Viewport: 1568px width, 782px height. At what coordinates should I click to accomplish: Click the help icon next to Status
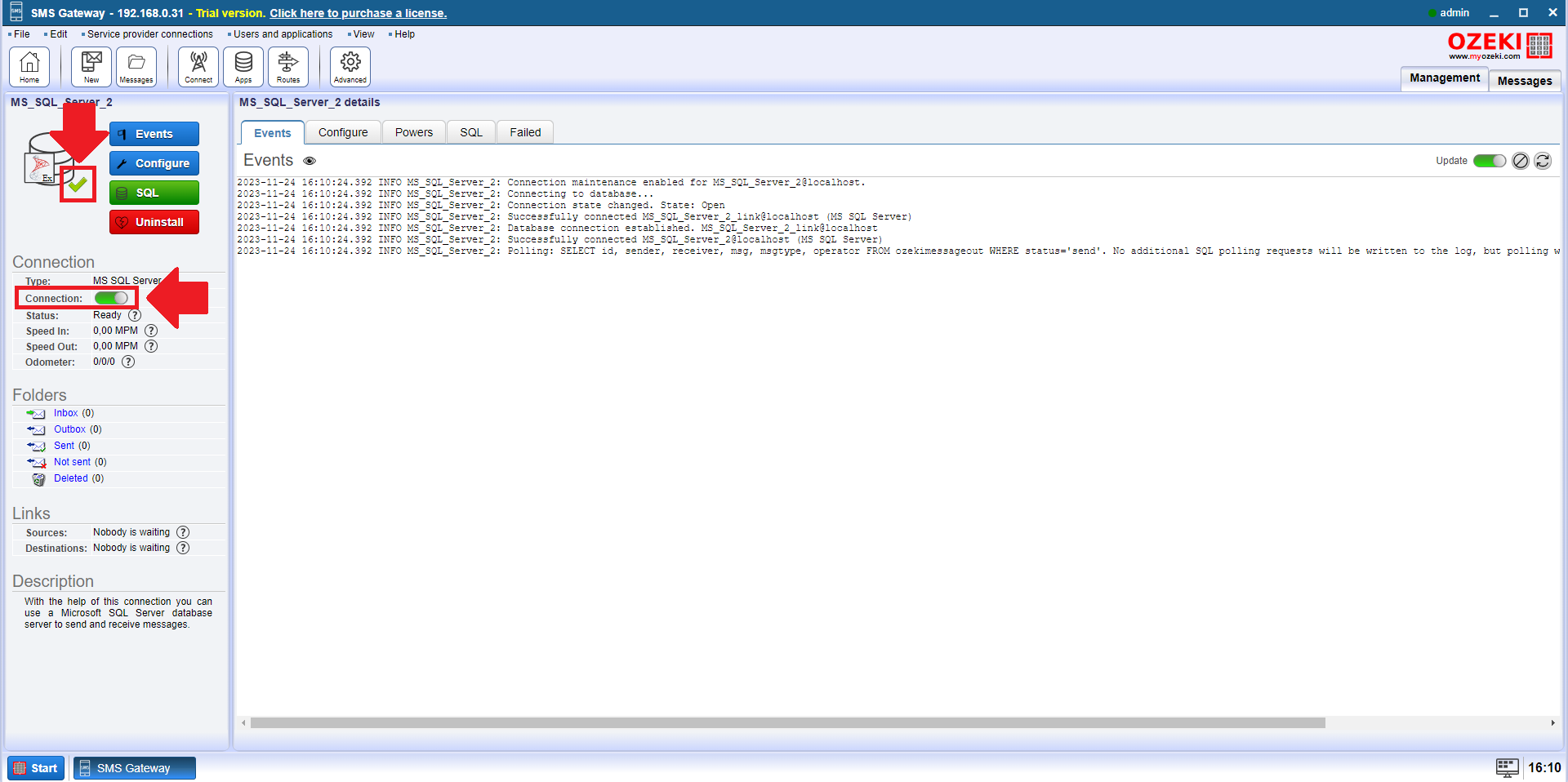click(x=135, y=315)
